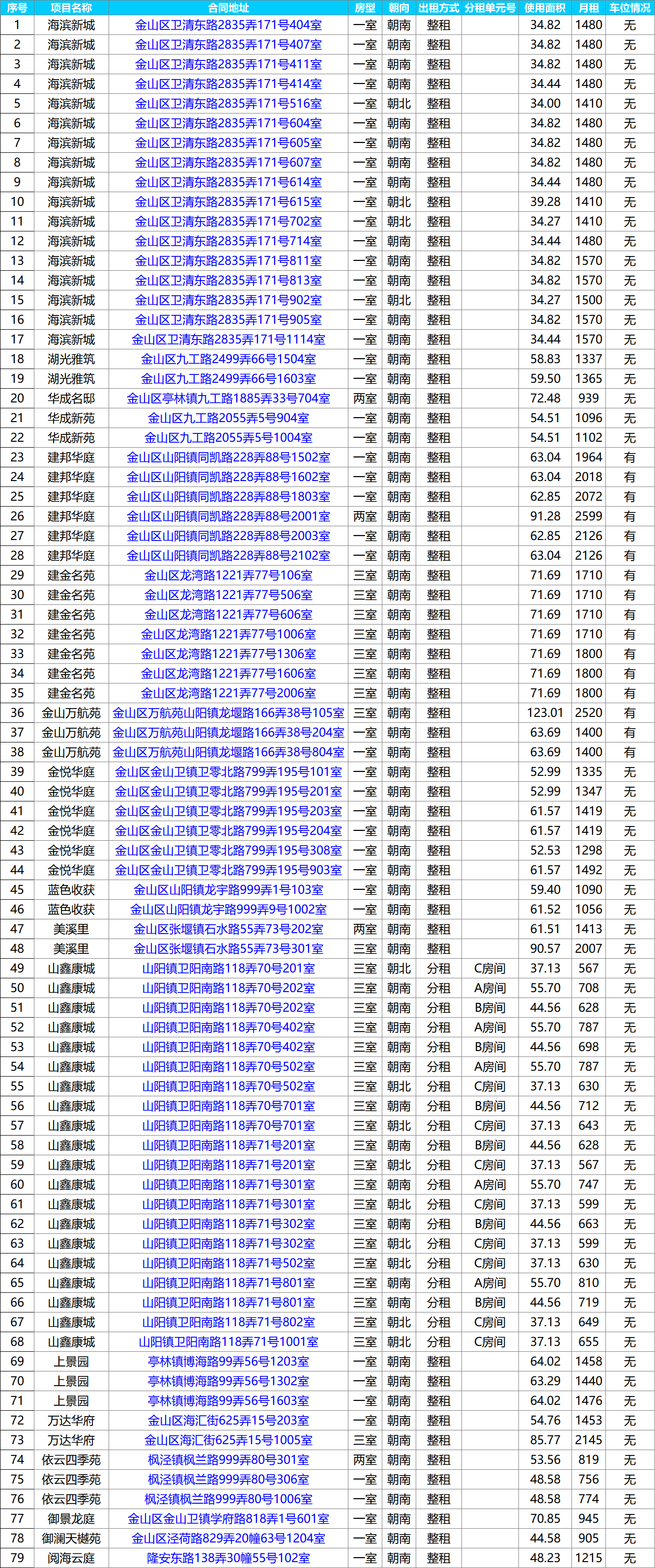Open 隆安东路138弄30幢55号102室 link
The width and height of the screenshot is (655, 1568).
[228, 1558]
